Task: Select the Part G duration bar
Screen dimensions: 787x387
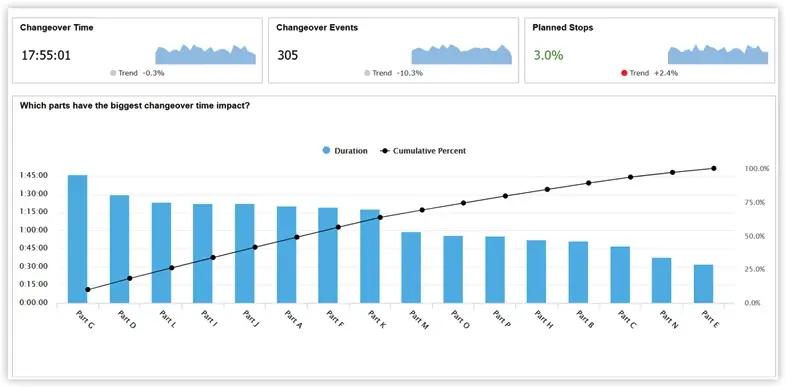Action: [x=77, y=239]
